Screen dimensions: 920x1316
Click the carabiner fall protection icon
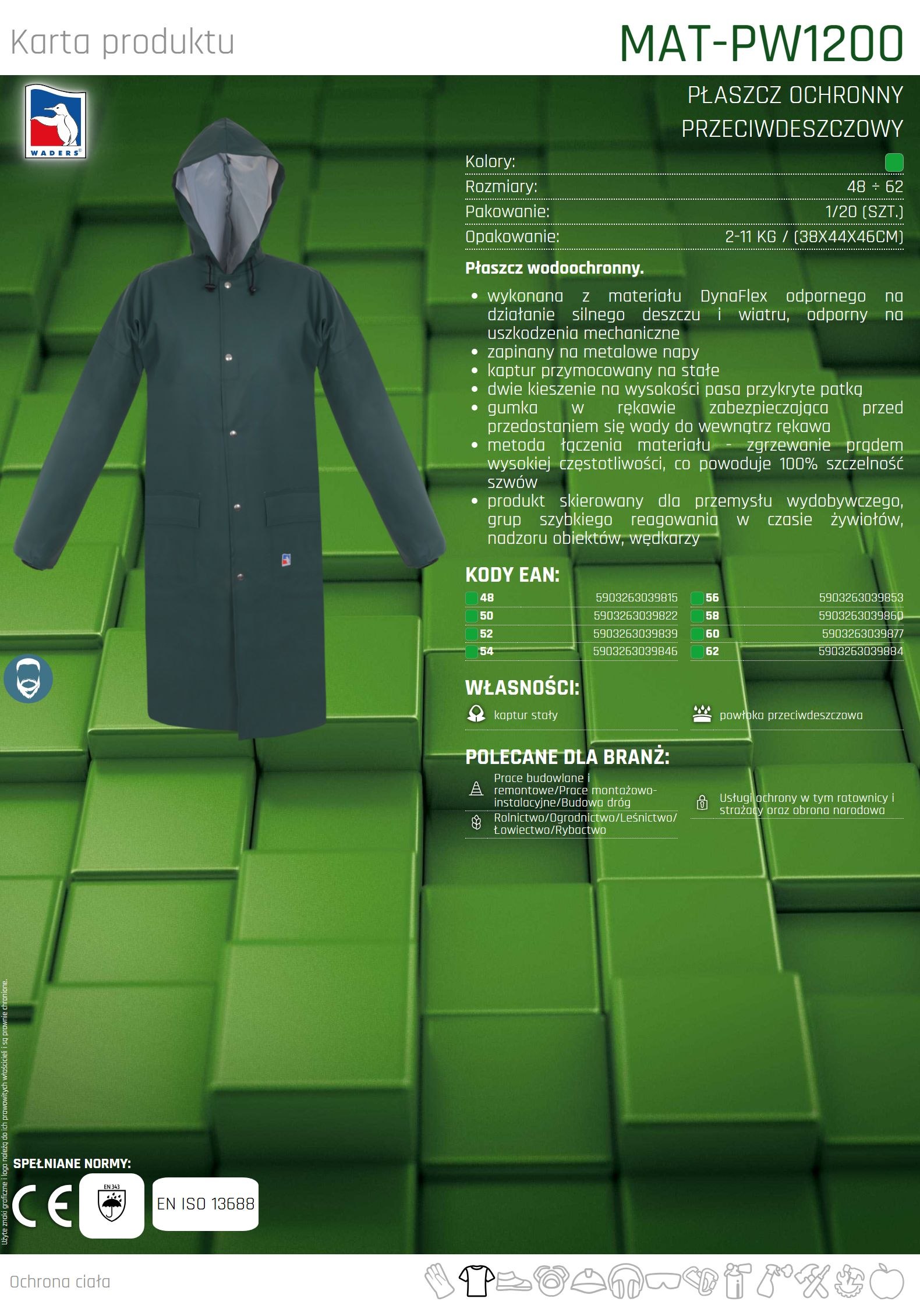(700, 1282)
